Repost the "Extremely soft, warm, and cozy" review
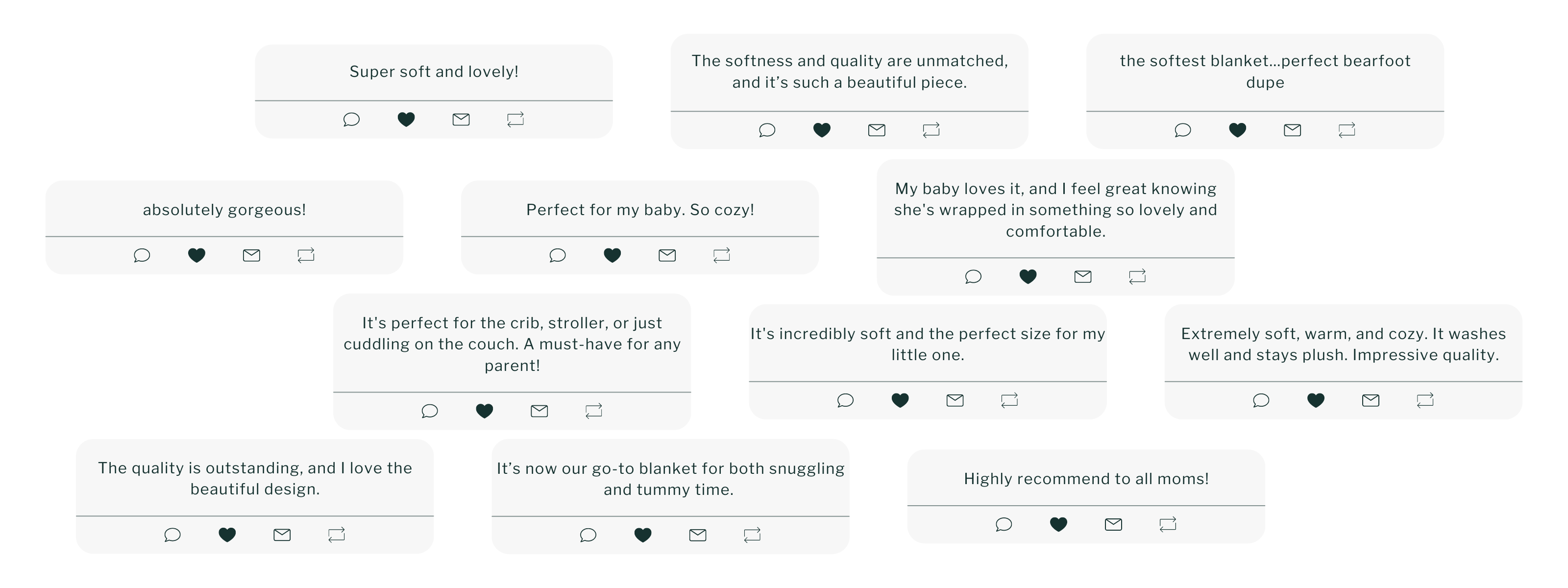This screenshot has width=1568, height=588. point(1425,400)
